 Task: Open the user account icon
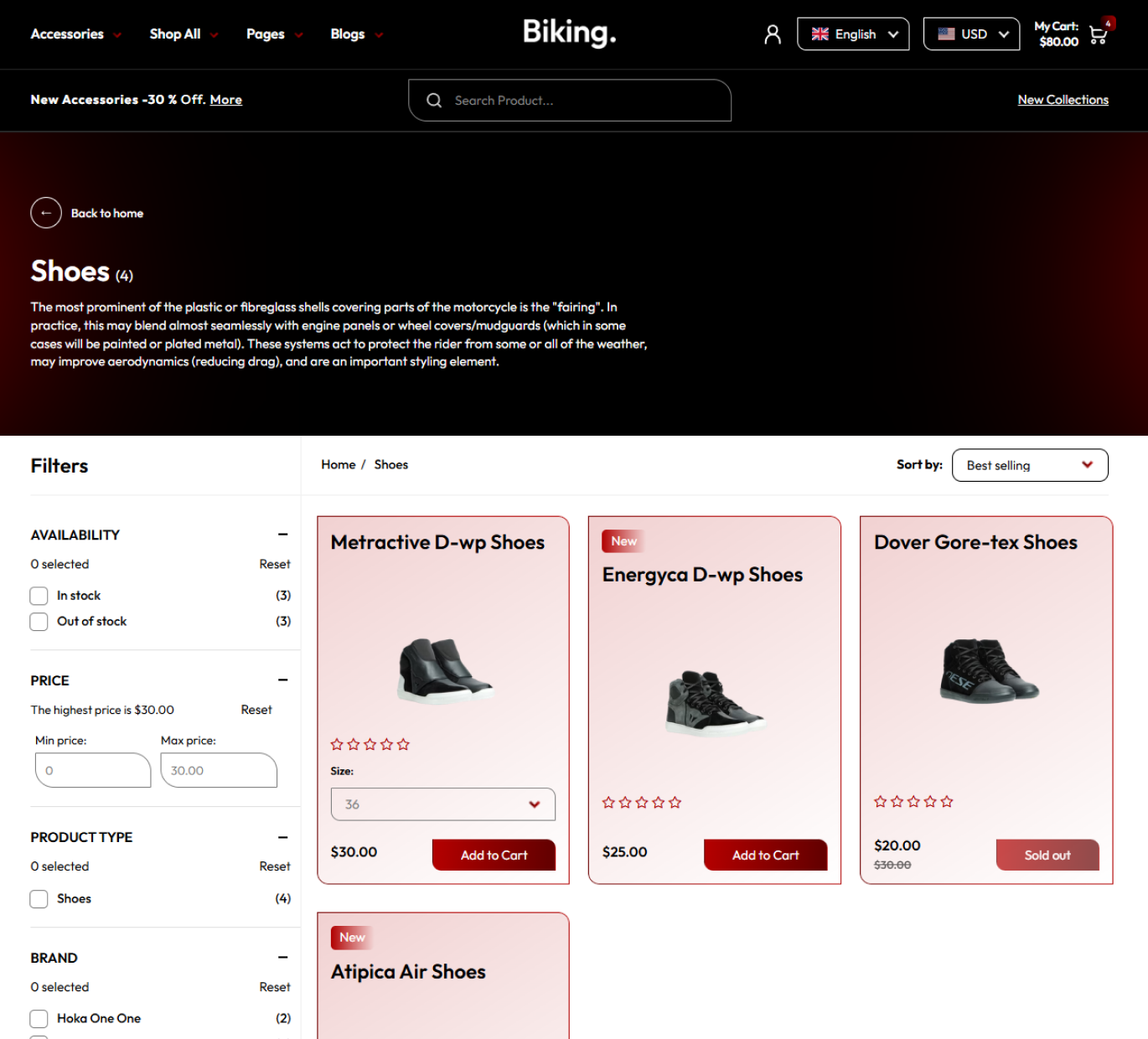pyautogui.click(x=773, y=34)
